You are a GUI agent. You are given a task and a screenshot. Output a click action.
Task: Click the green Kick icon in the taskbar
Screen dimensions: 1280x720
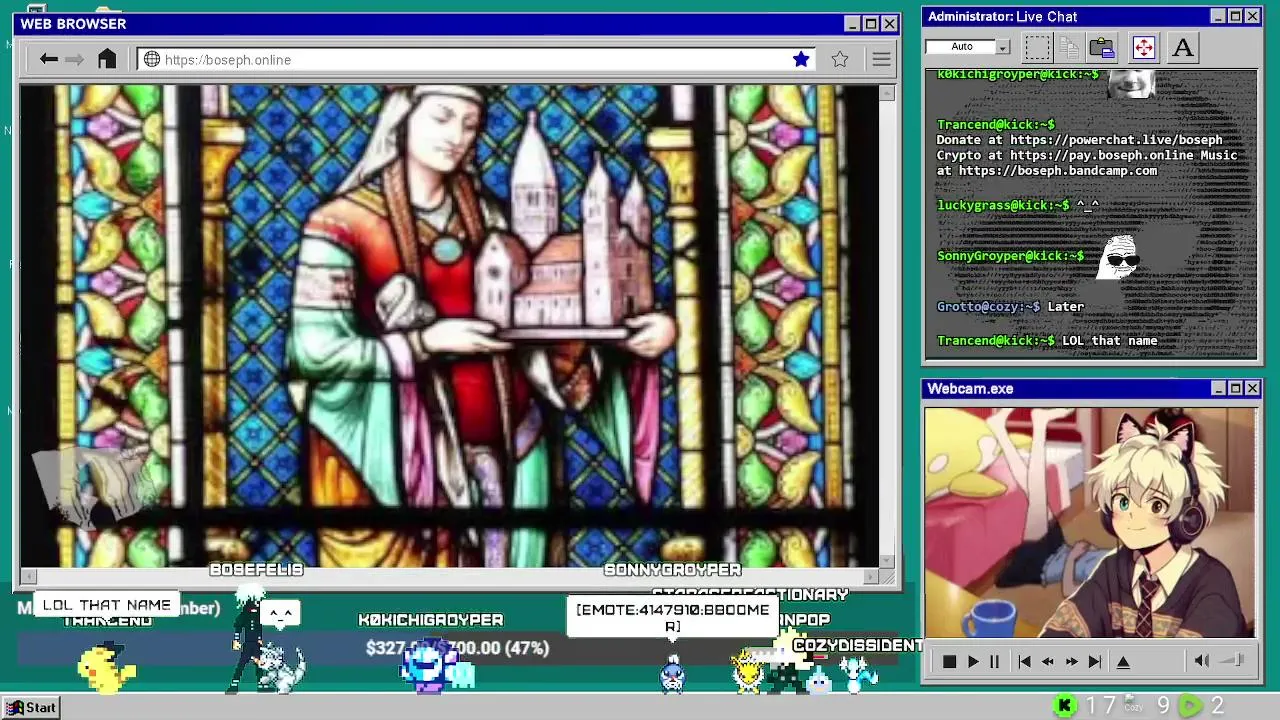1065,706
